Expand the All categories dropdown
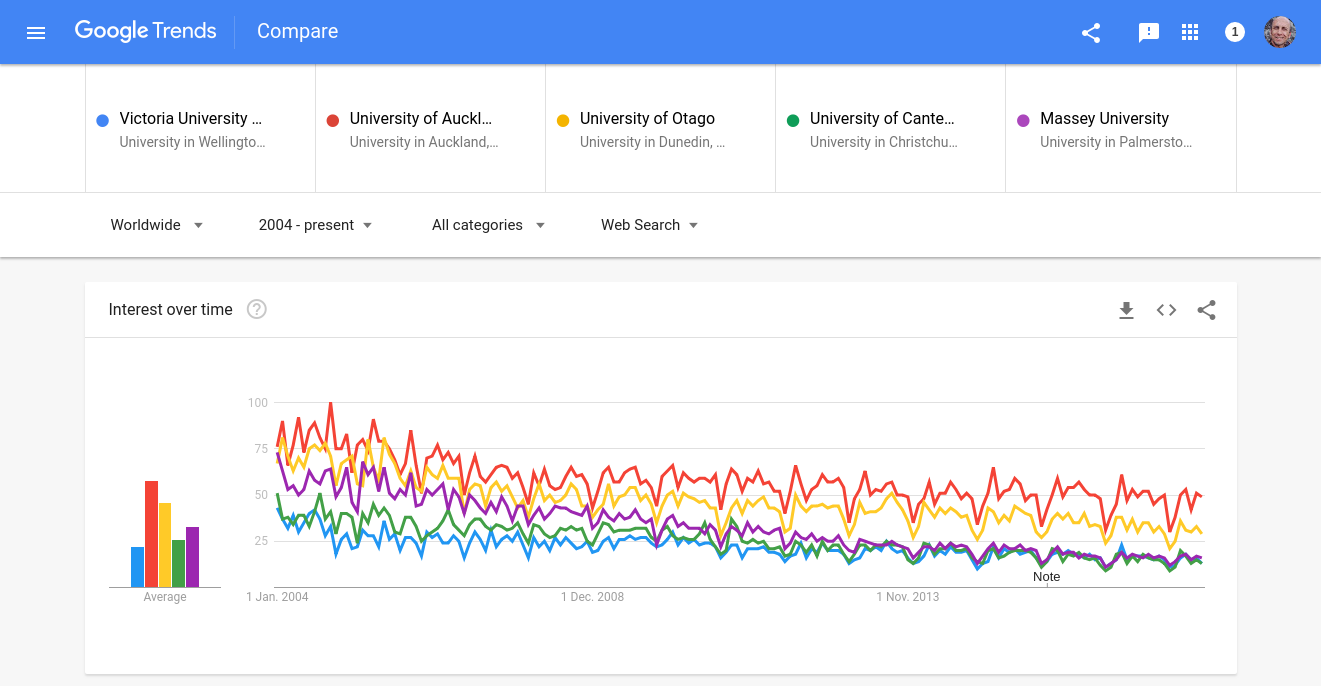 click(488, 225)
